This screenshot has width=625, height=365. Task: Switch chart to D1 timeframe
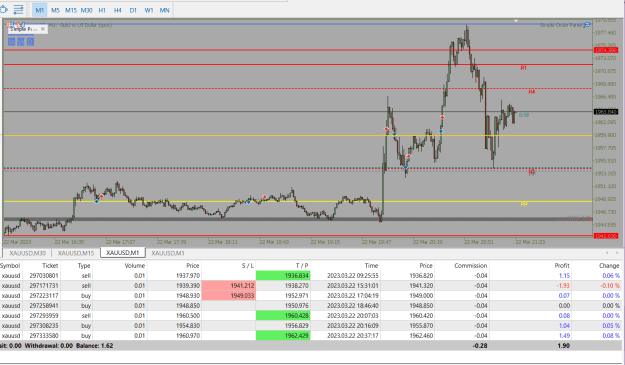point(133,10)
